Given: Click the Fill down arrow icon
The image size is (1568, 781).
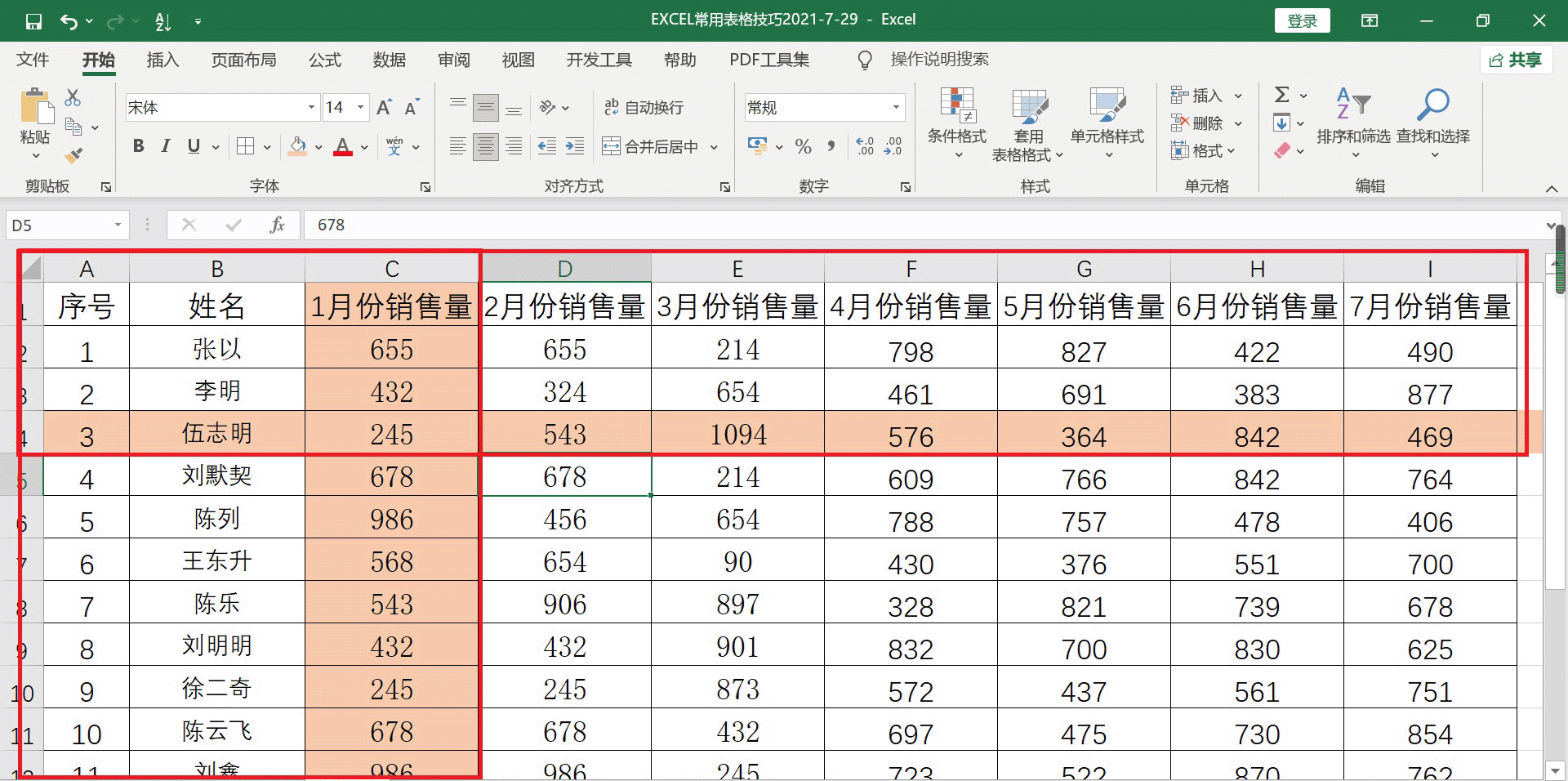Looking at the screenshot, I should (1281, 123).
